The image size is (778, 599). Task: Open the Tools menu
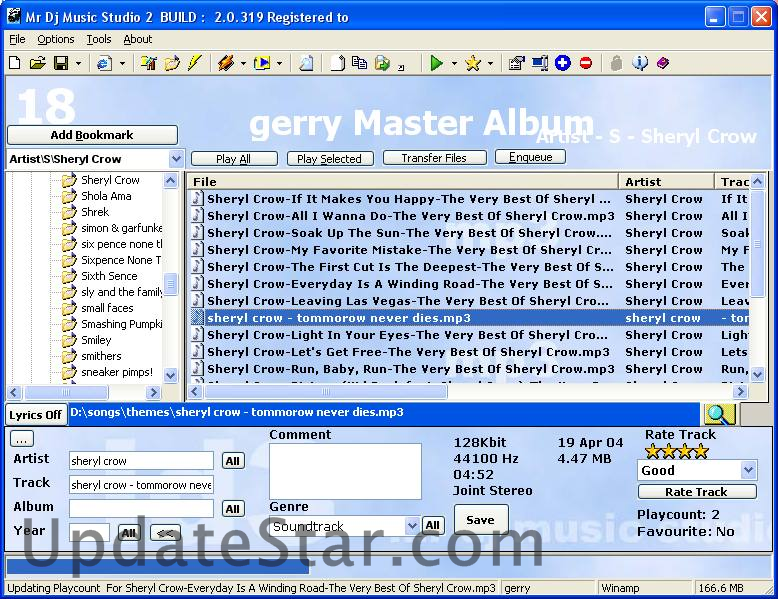click(99, 39)
